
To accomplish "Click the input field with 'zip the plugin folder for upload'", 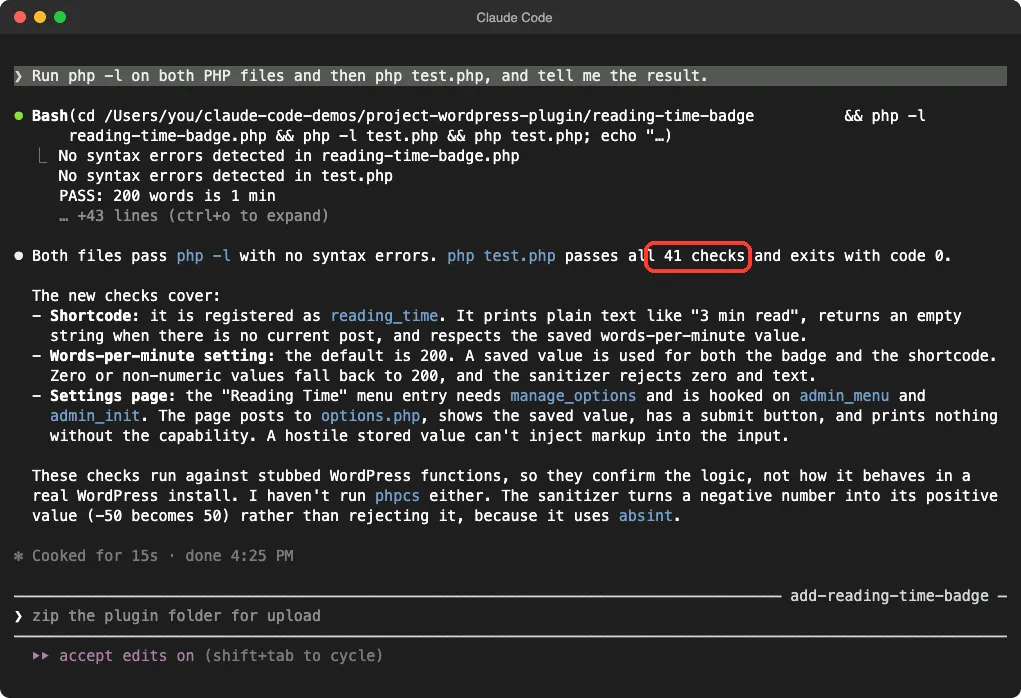I will [510, 616].
